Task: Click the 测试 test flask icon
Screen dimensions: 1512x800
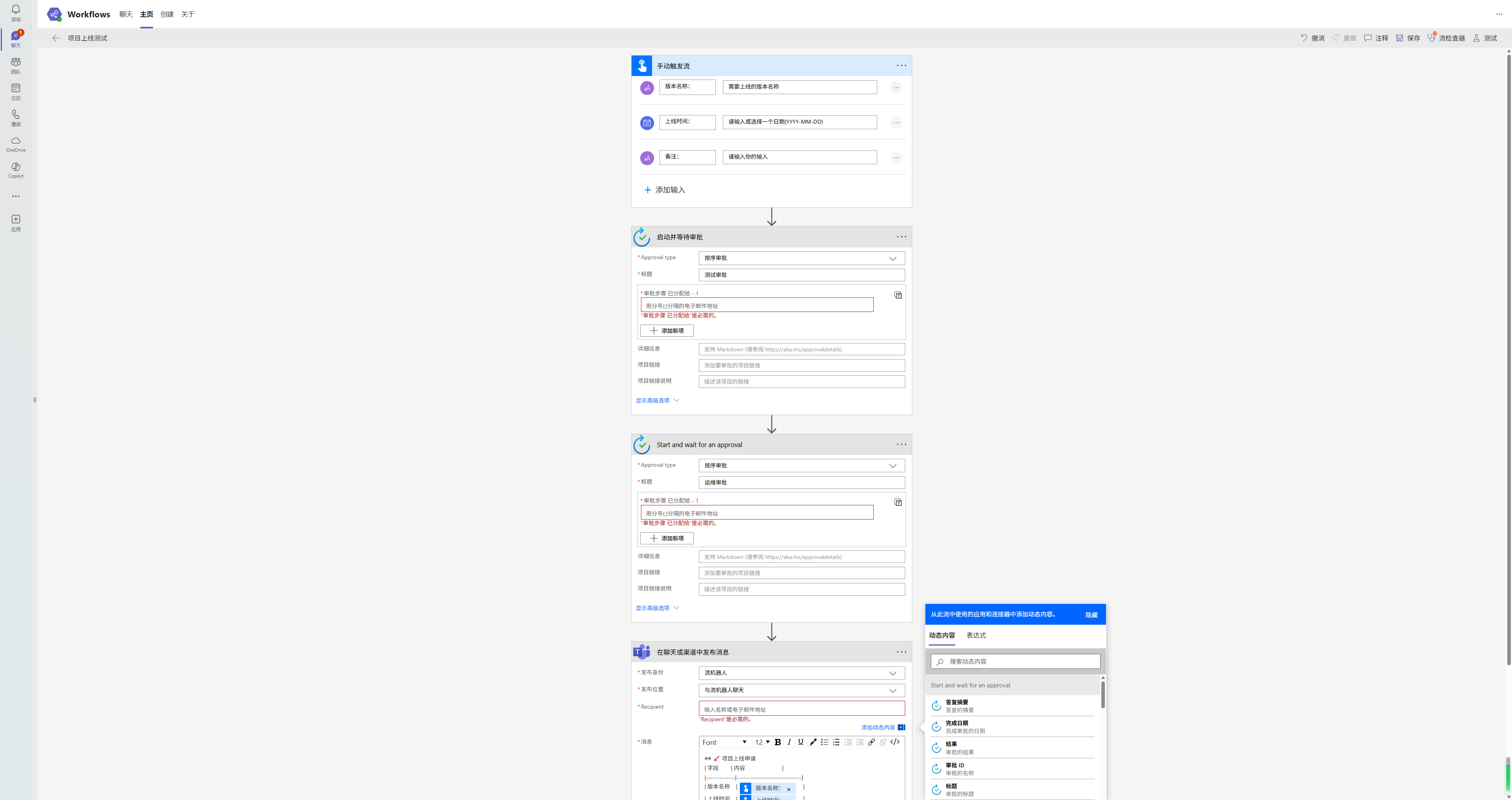Action: tap(1476, 38)
